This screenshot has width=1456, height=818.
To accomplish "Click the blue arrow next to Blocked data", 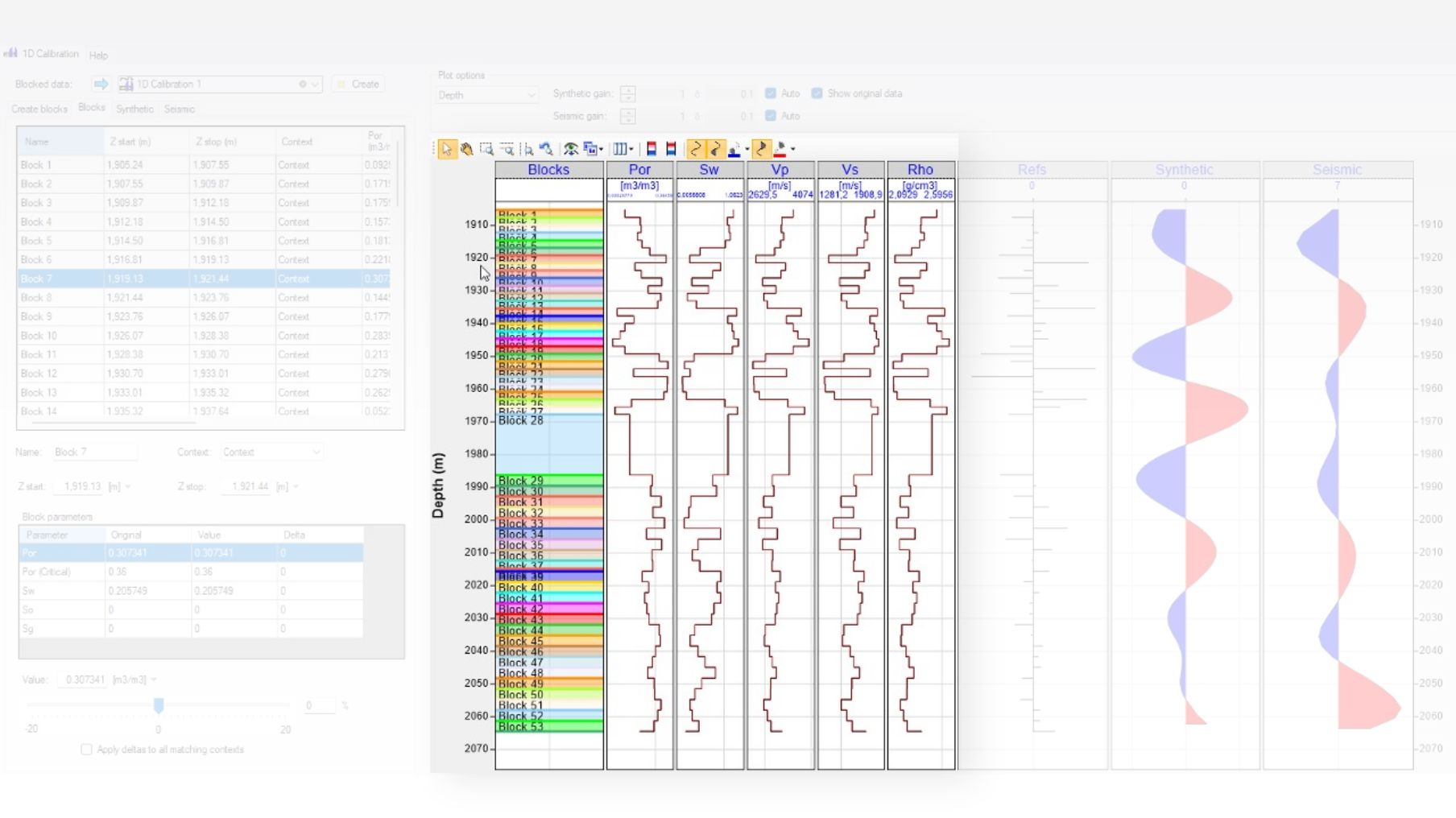I will tap(101, 84).
